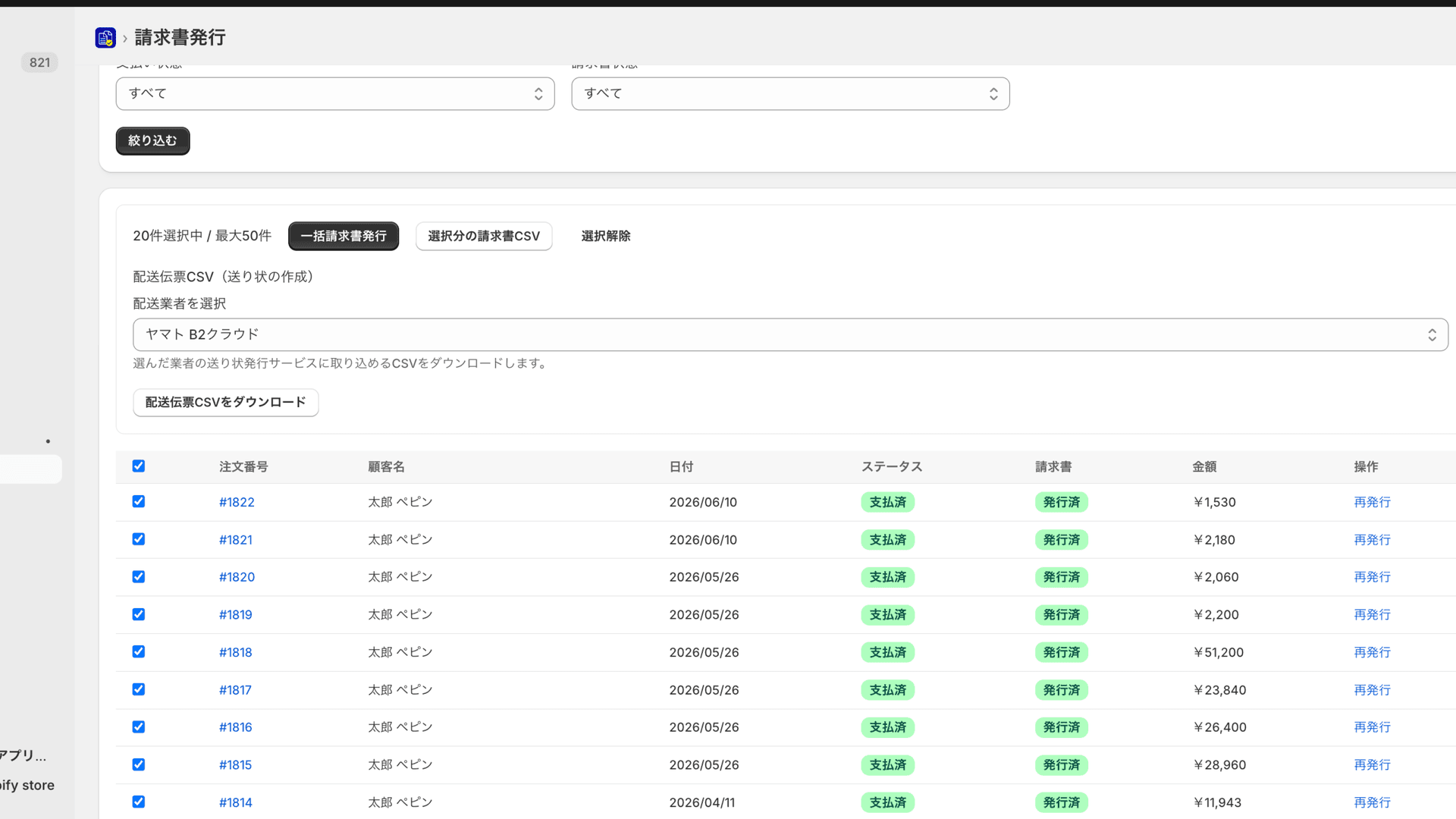Screen dimensions: 1456x819
Task: Click the ステータス column header
Action: pyautogui.click(x=892, y=467)
